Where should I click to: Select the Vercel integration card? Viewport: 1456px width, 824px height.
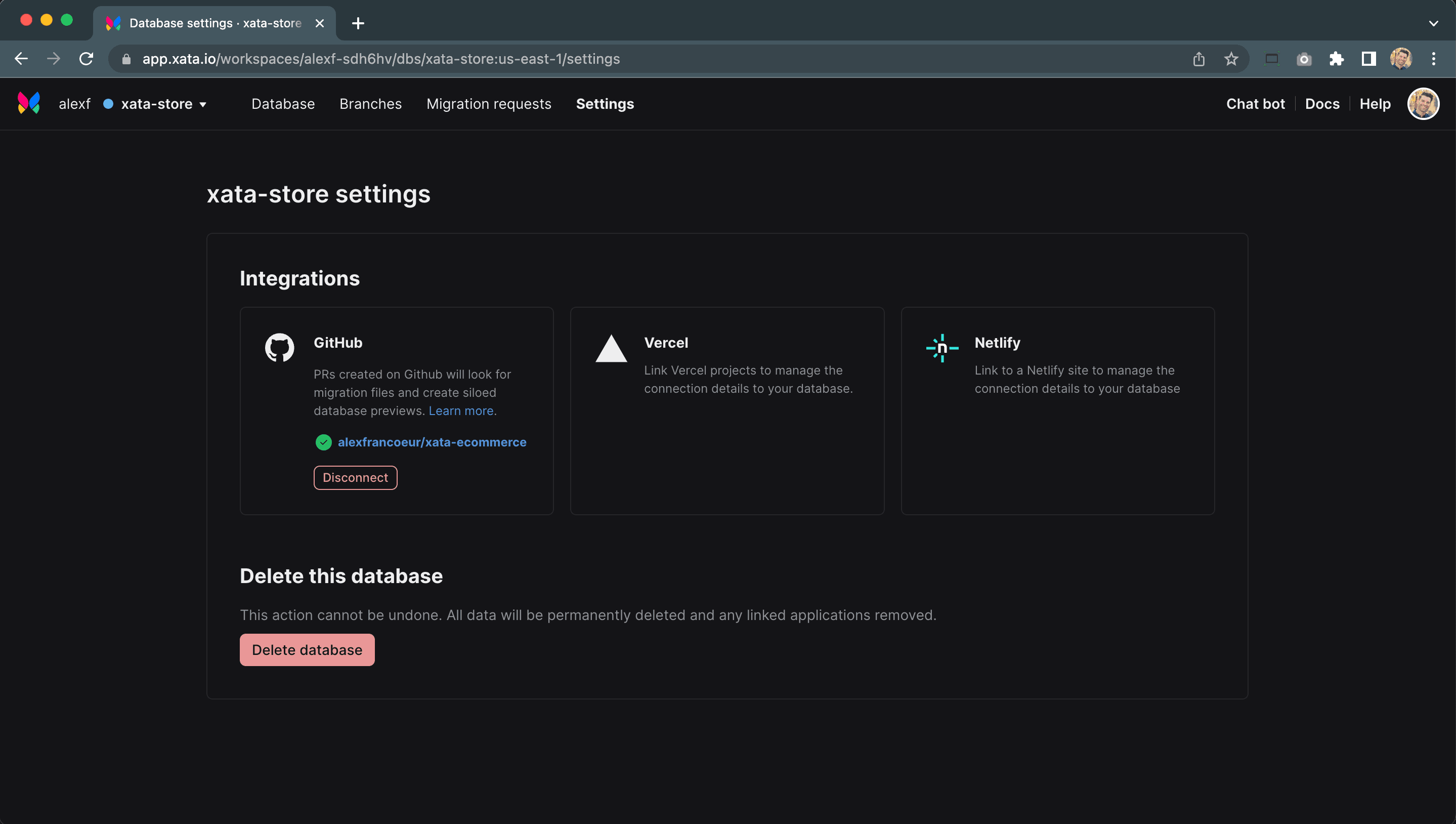tap(727, 411)
